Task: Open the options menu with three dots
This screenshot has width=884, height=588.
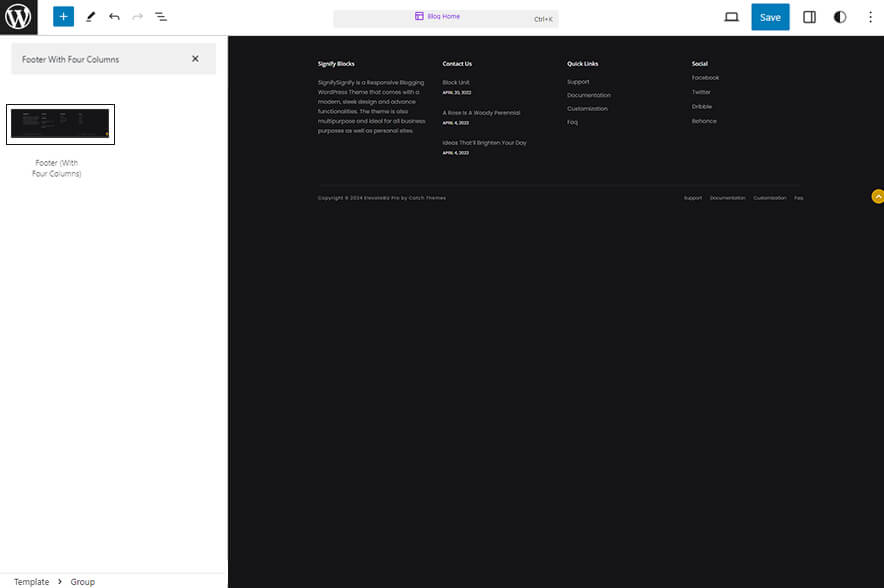Action: [871, 16]
